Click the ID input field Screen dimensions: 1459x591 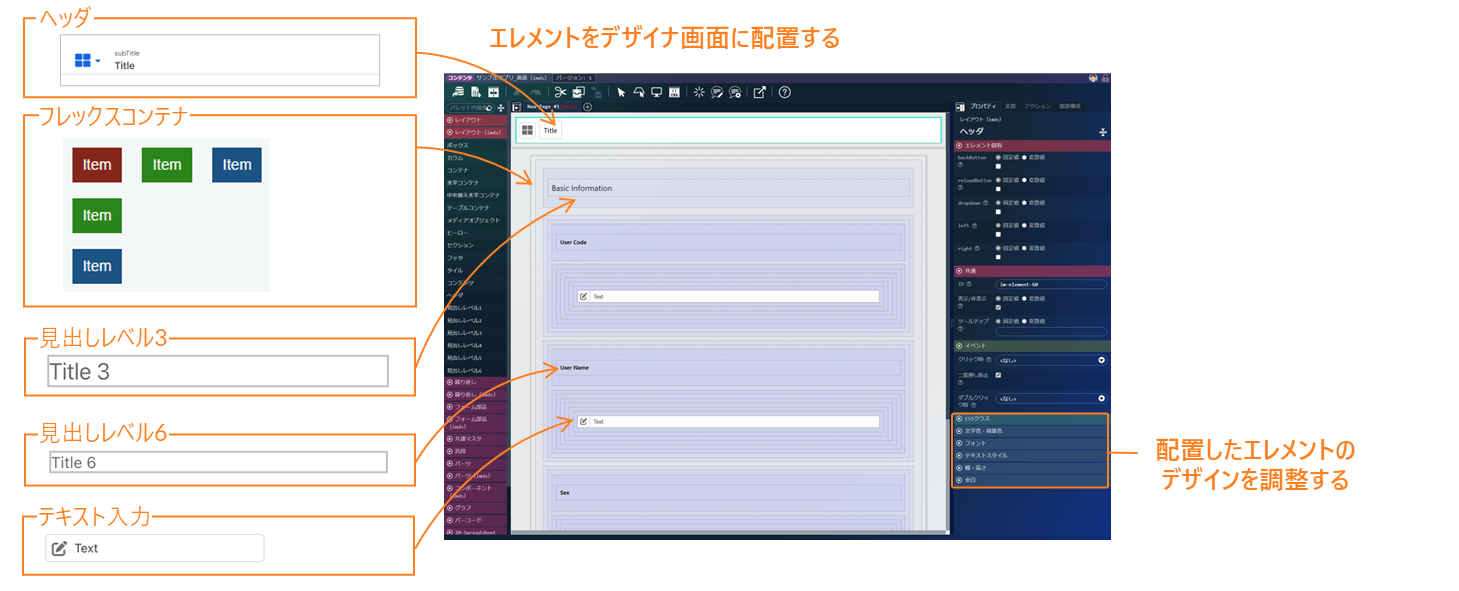1050,284
